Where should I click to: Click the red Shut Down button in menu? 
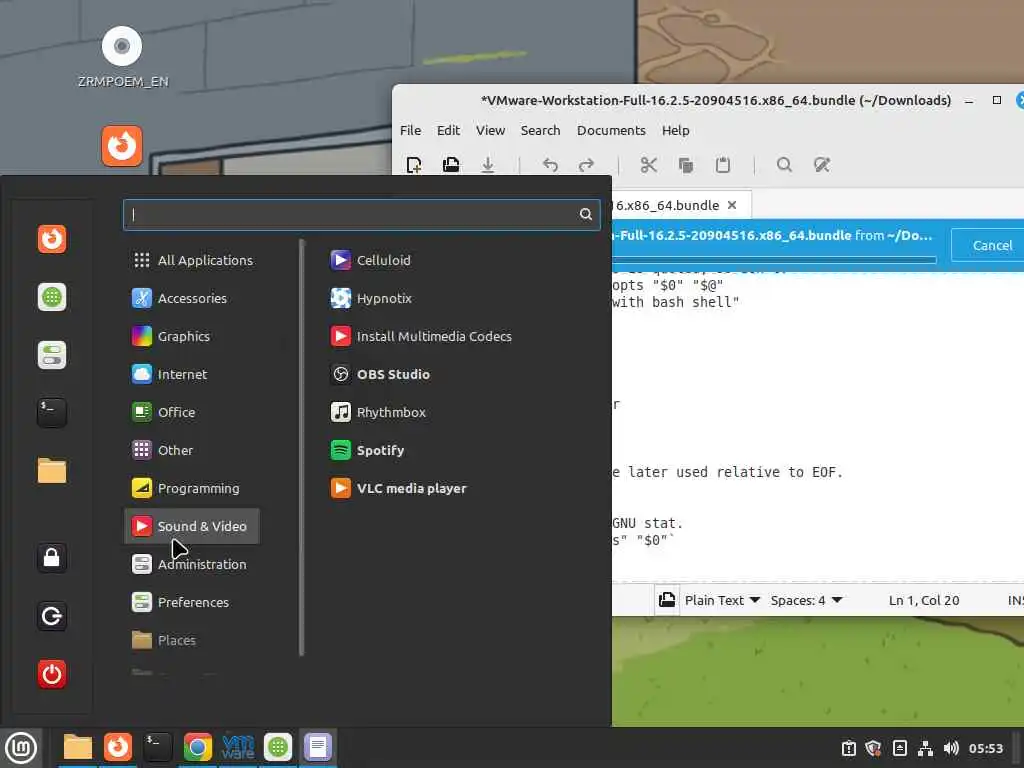(52, 674)
